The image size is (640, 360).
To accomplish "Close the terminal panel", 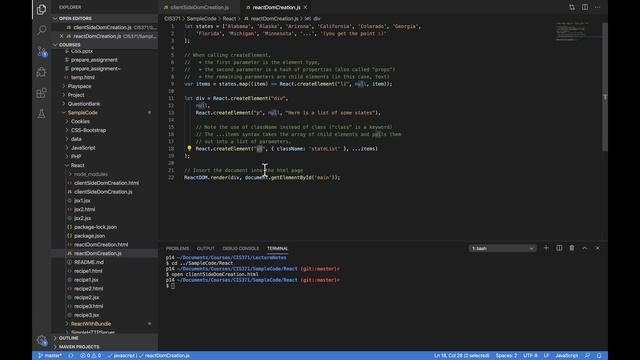I will [x=598, y=248].
